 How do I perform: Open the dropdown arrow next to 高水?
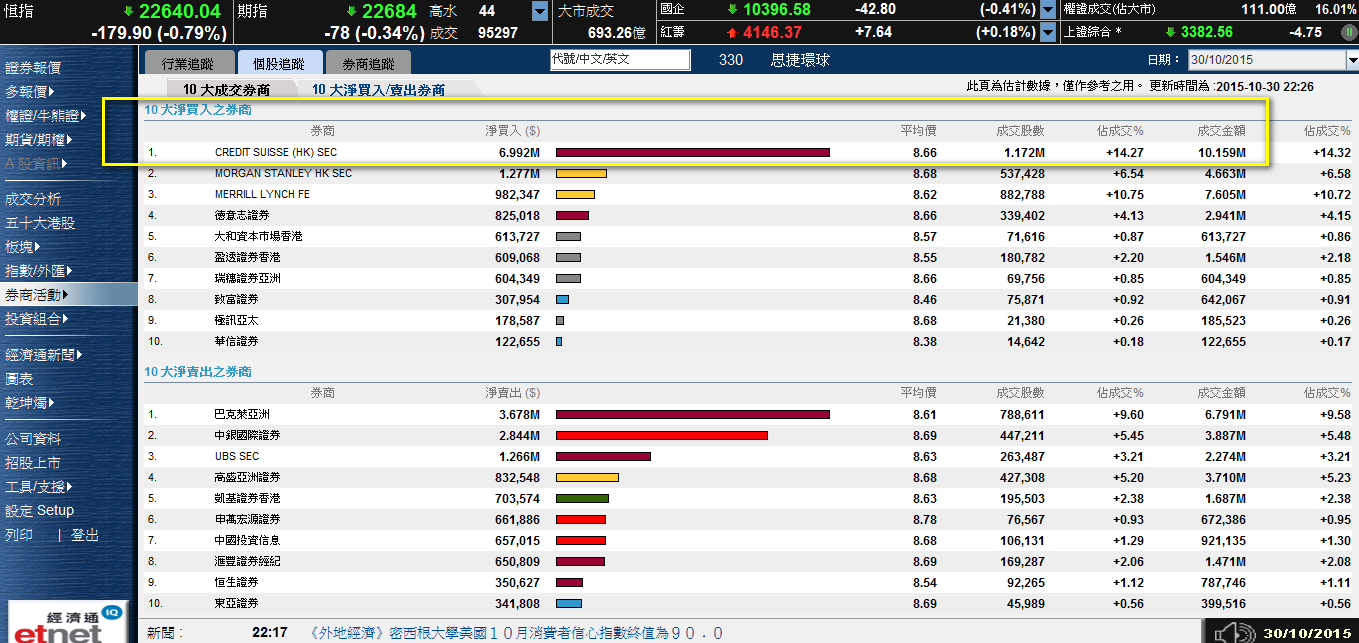(x=540, y=11)
